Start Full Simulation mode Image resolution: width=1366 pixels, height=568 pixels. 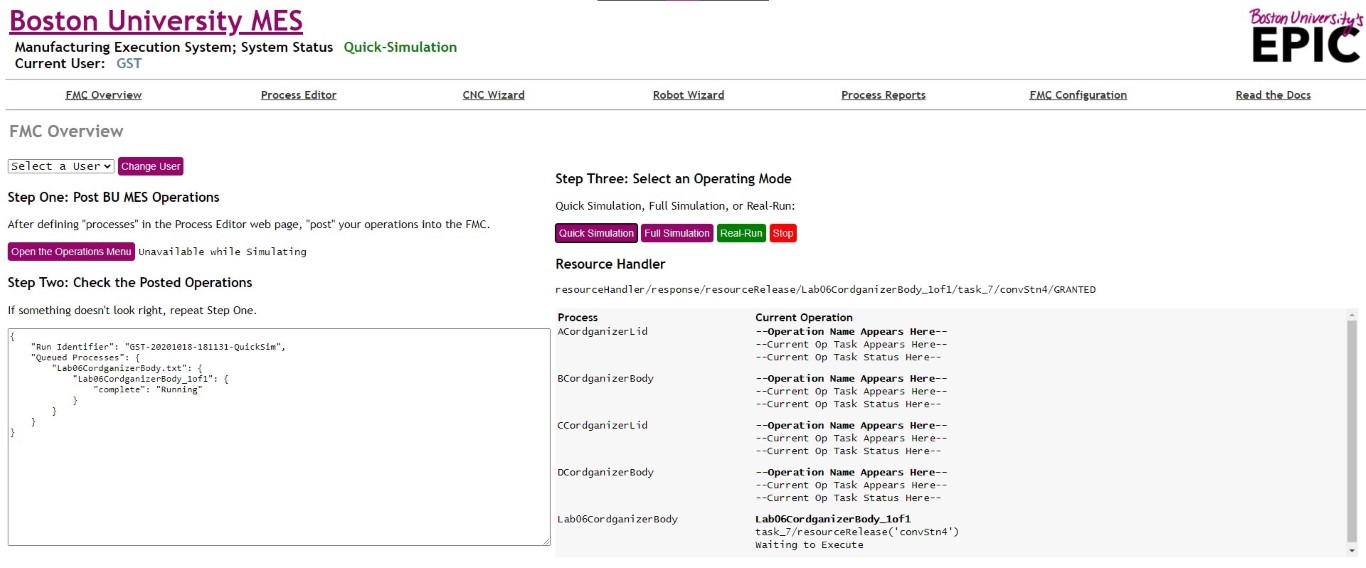click(677, 233)
